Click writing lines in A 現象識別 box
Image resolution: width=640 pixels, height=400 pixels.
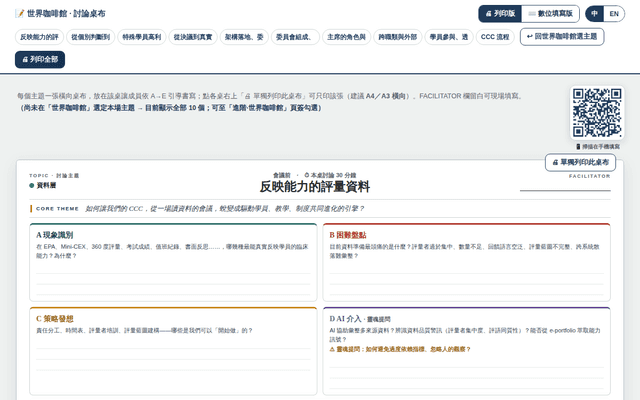click(x=173, y=284)
